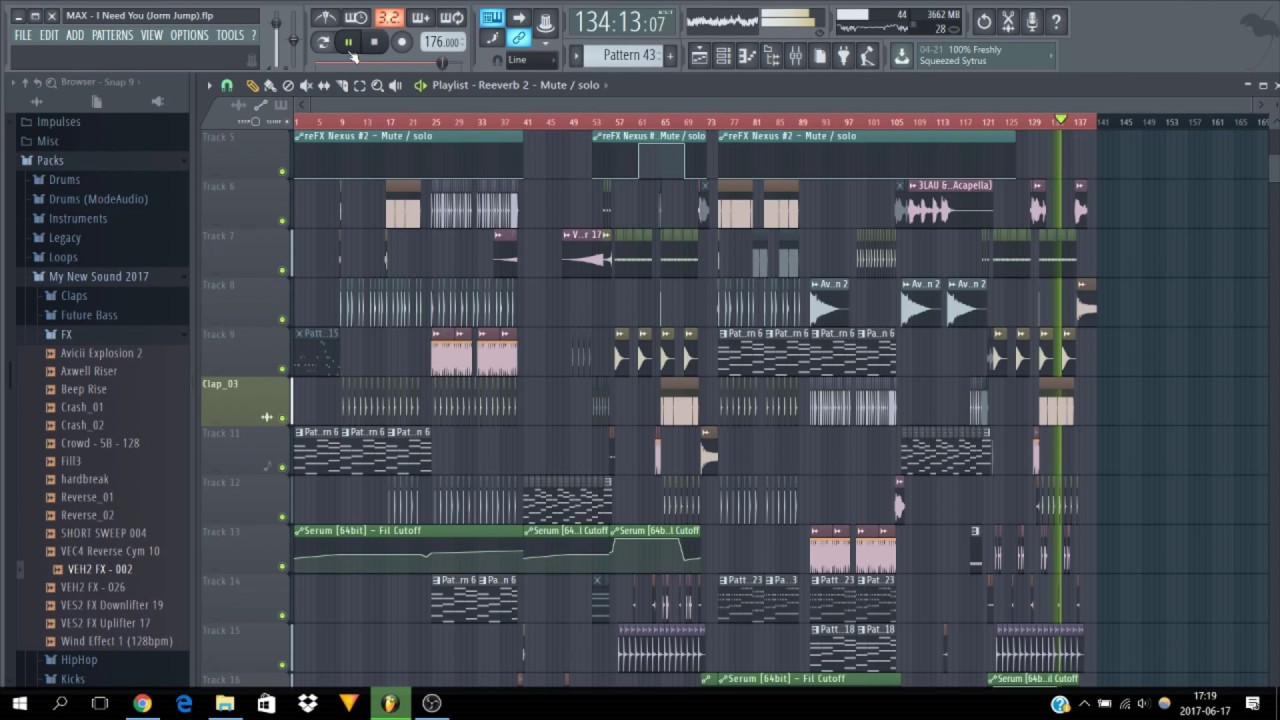Open the ADD menu
The image size is (1280, 720).
75,35
